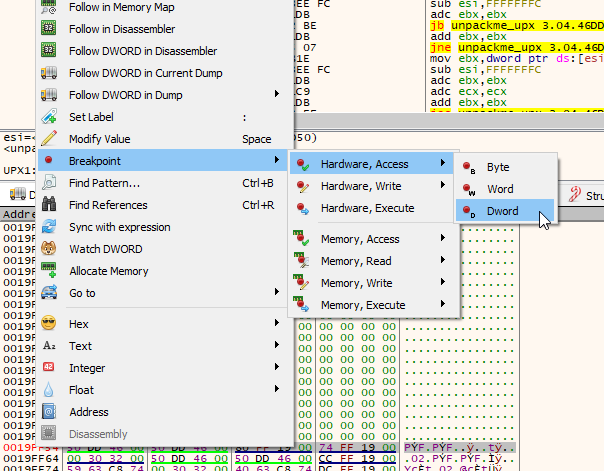Click the Sync with expression refresh icon

49,226
